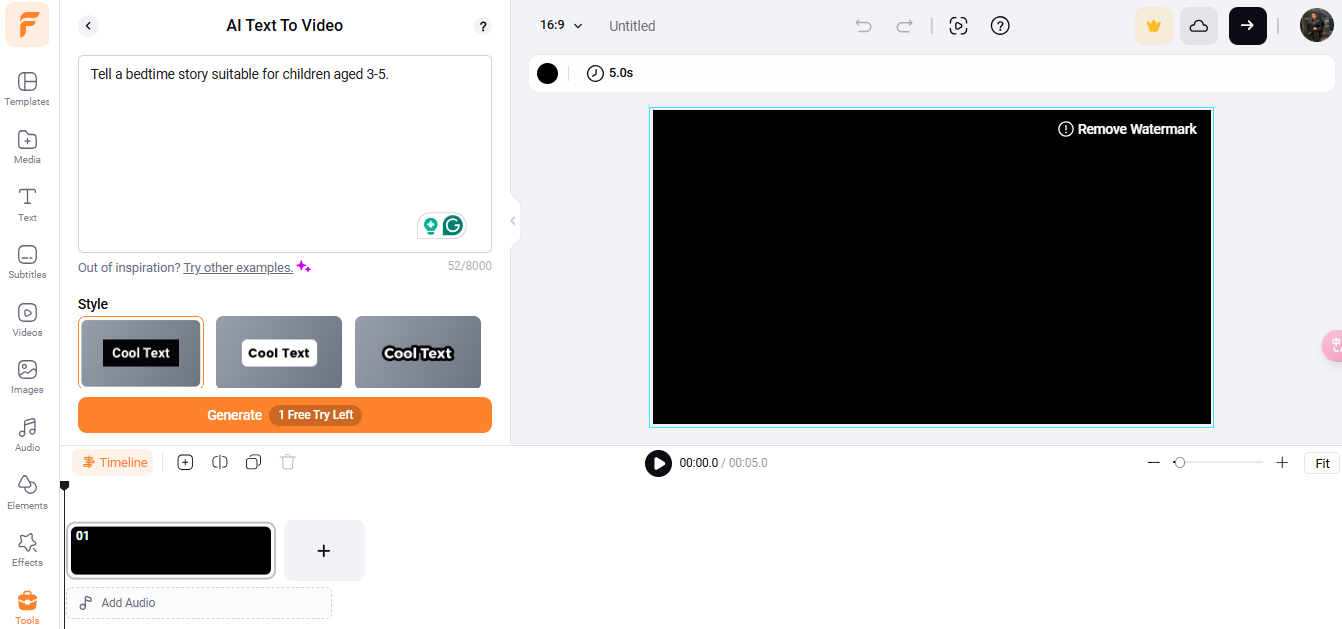Open cloud save options
The height and width of the screenshot is (629, 1342).
coord(1199,25)
